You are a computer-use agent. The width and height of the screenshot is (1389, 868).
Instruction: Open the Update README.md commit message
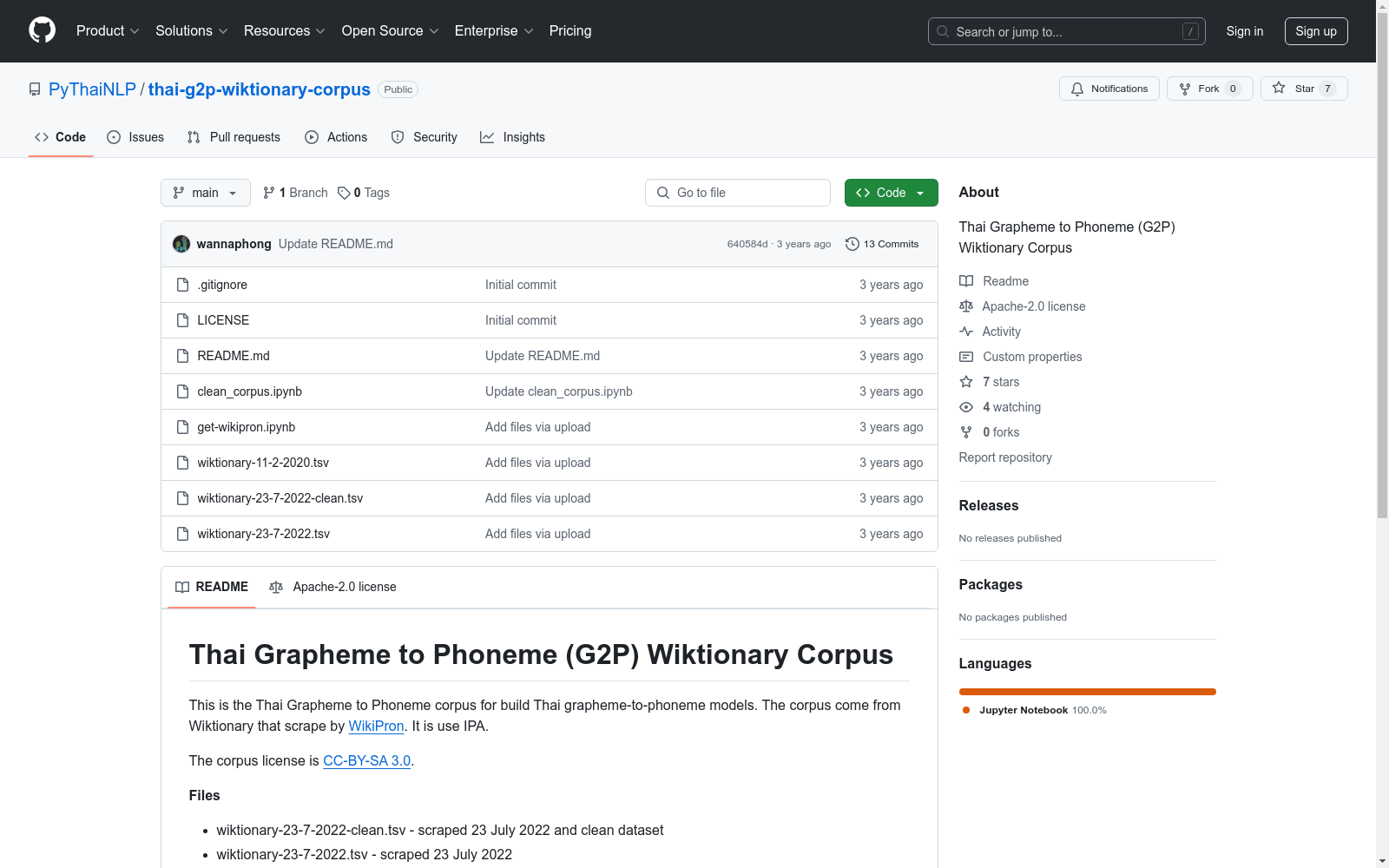[336, 244]
